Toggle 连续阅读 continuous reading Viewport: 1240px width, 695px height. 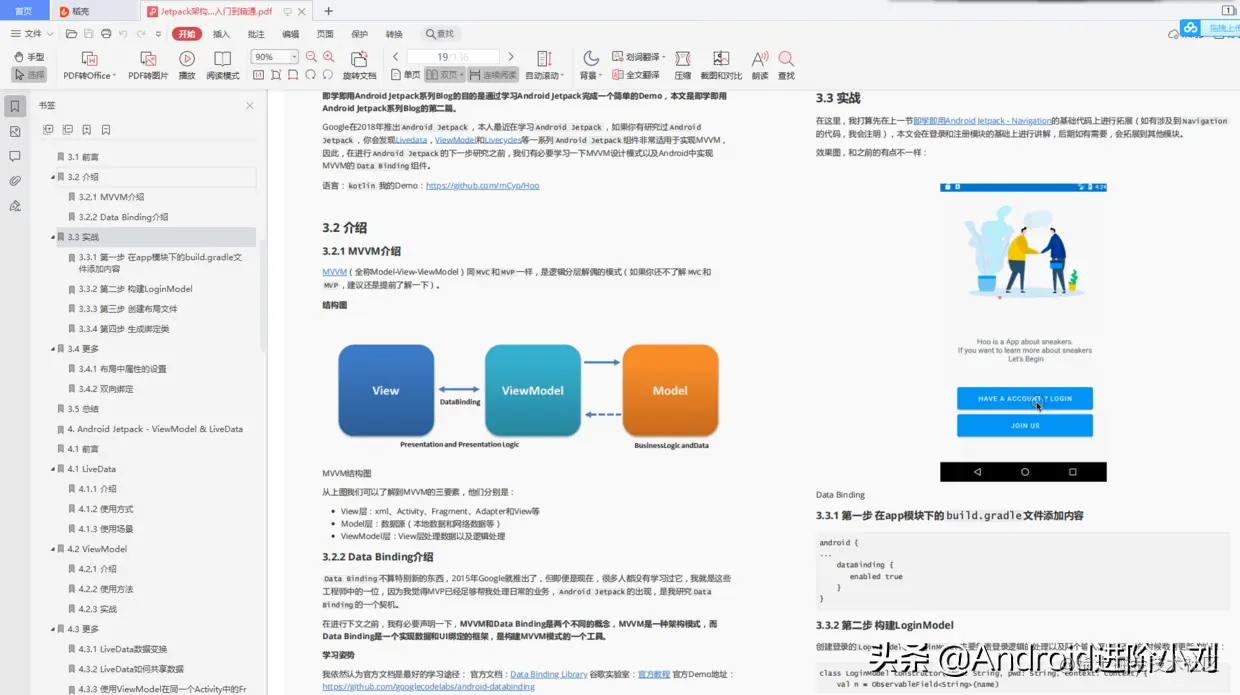493,75
